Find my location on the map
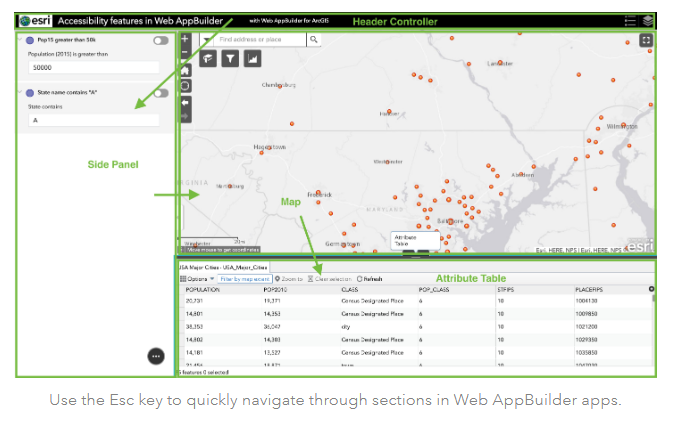 coord(185,86)
